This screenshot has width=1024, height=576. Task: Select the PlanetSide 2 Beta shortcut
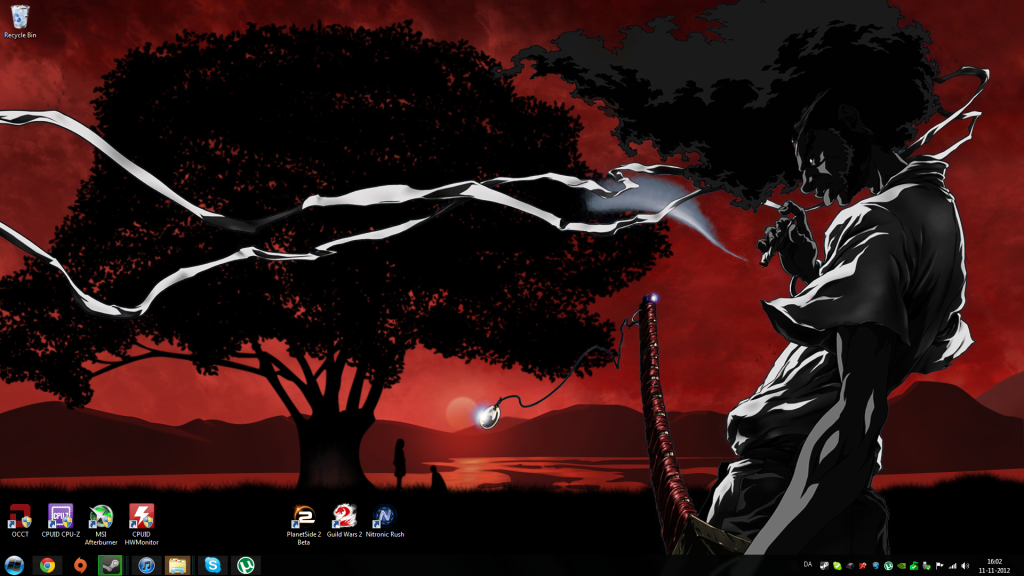point(304,524)
